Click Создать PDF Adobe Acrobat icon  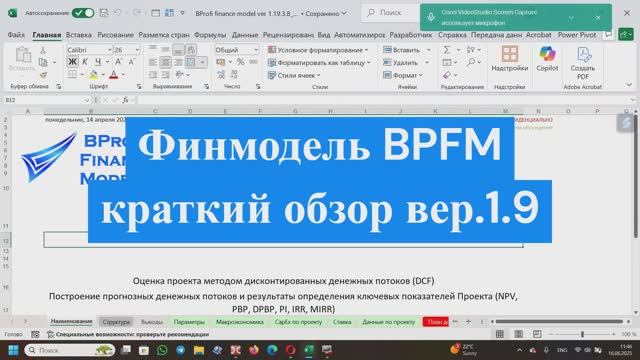pos(582,63)
